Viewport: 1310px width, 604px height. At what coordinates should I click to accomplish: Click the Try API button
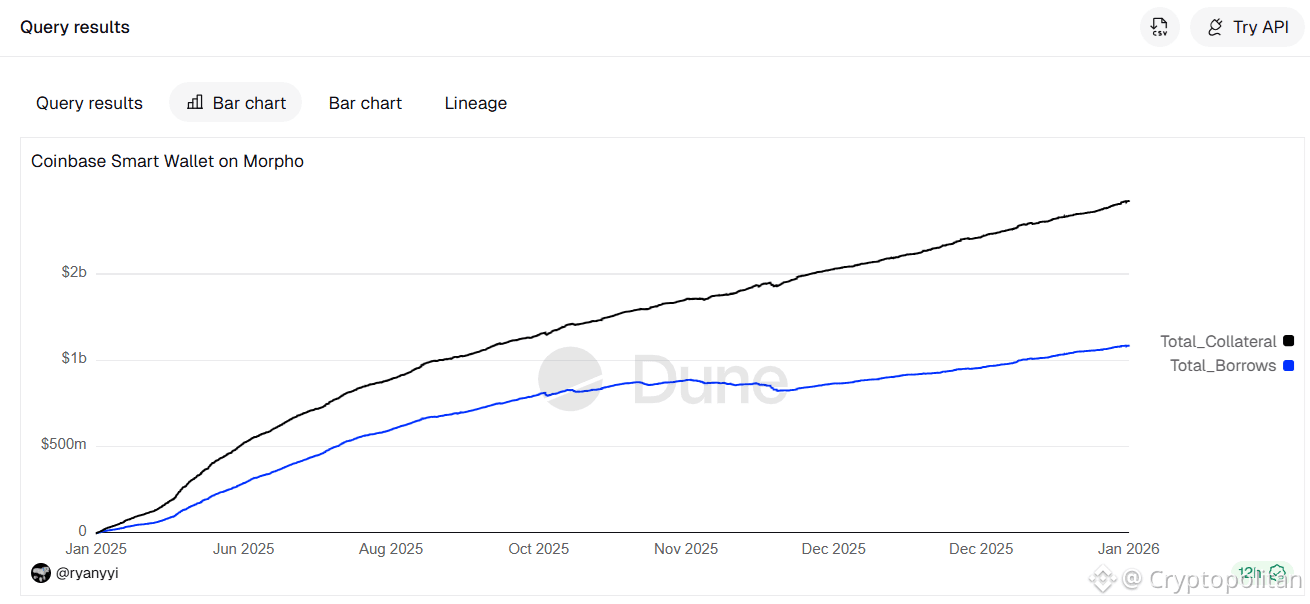coord(1247,27)
